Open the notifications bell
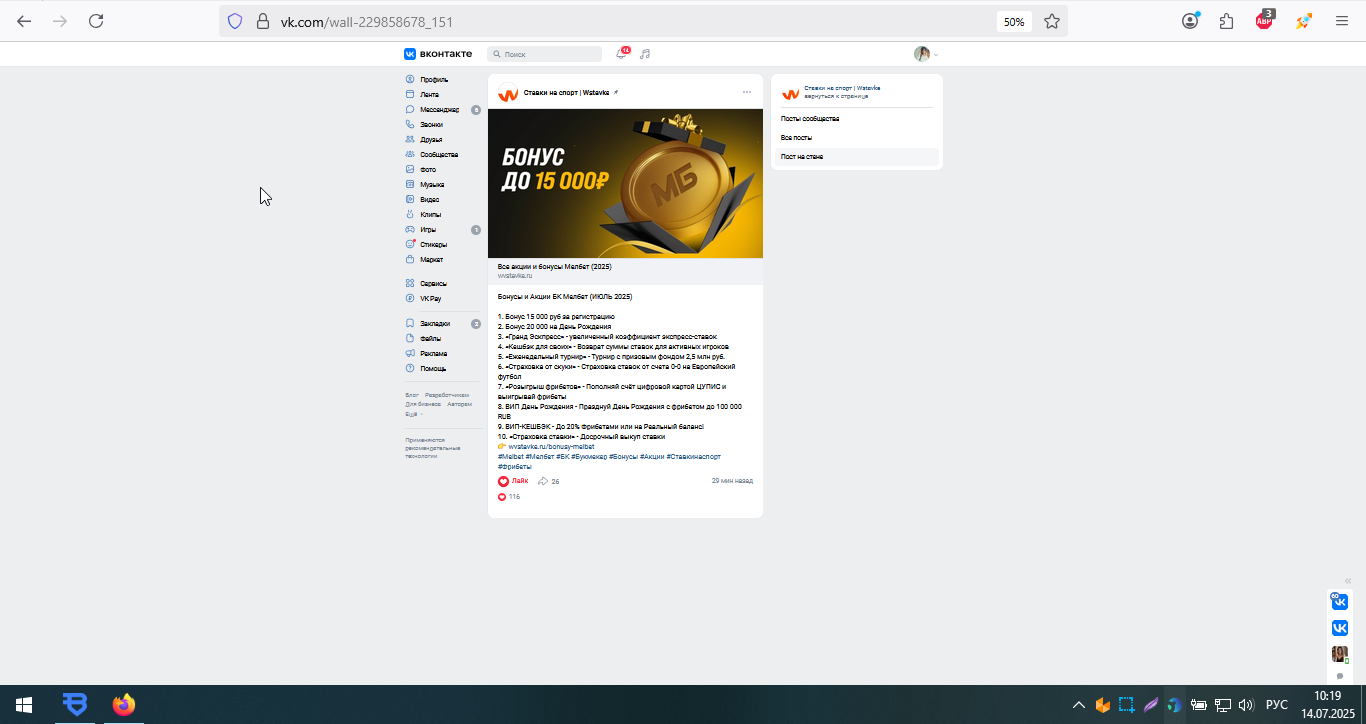 pos(621,54)
